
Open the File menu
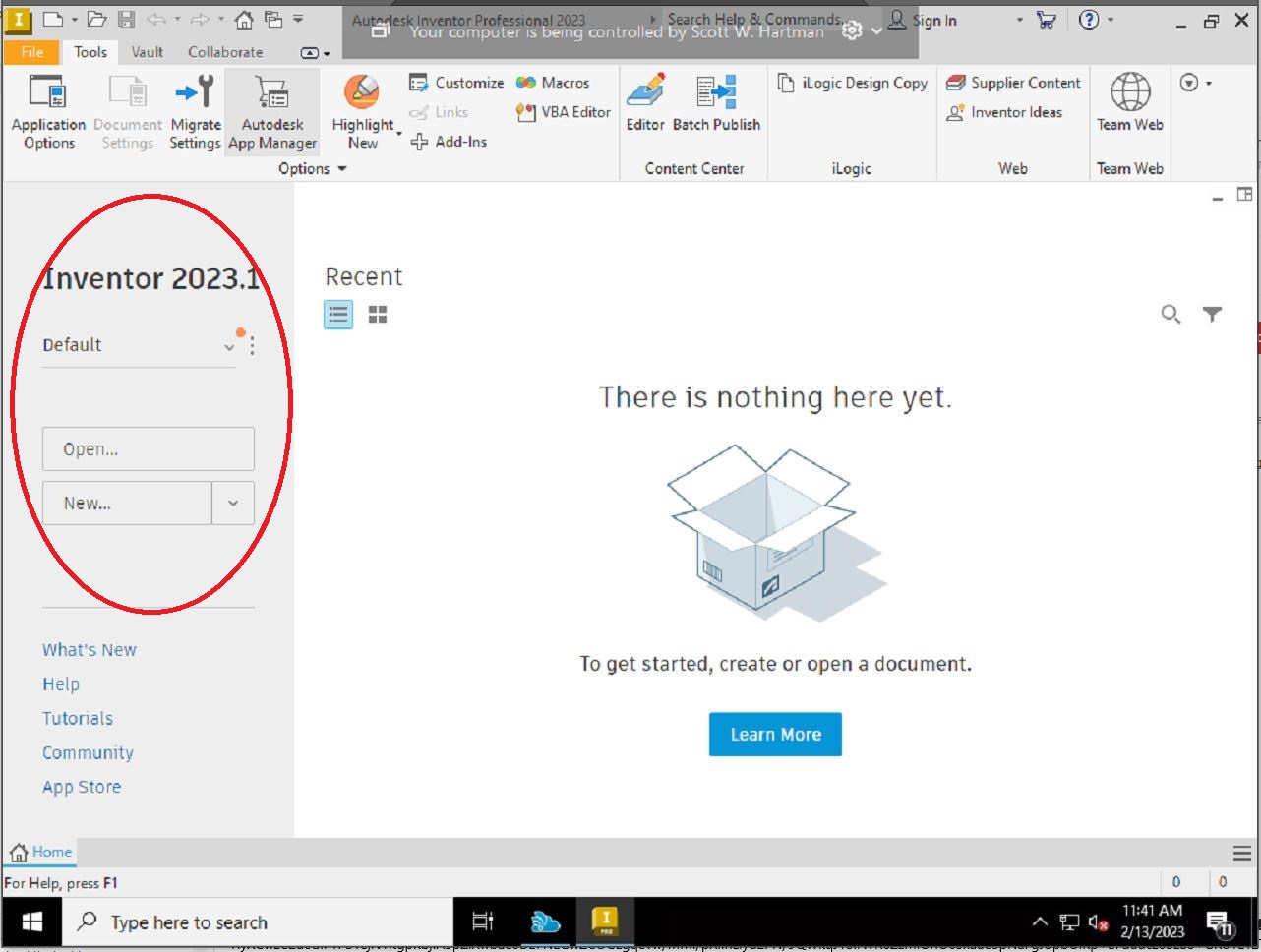pos(30,52)
